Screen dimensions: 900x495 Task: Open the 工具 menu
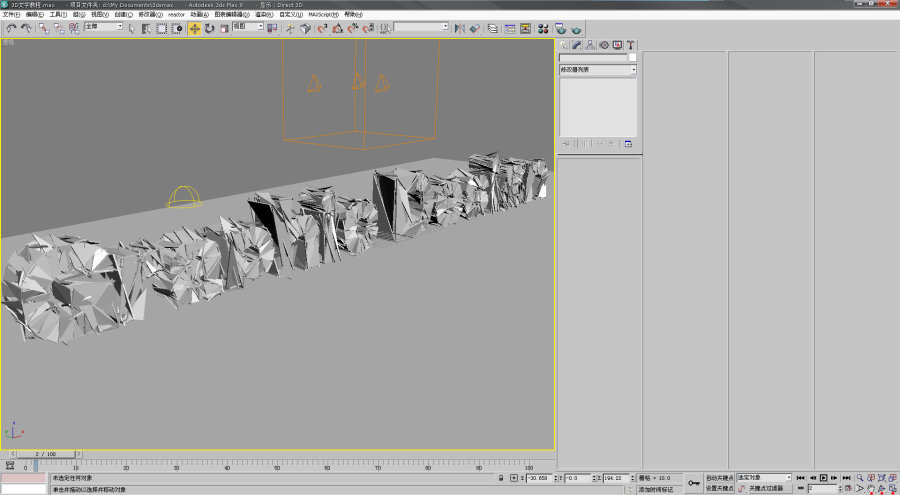pos(58,14)
